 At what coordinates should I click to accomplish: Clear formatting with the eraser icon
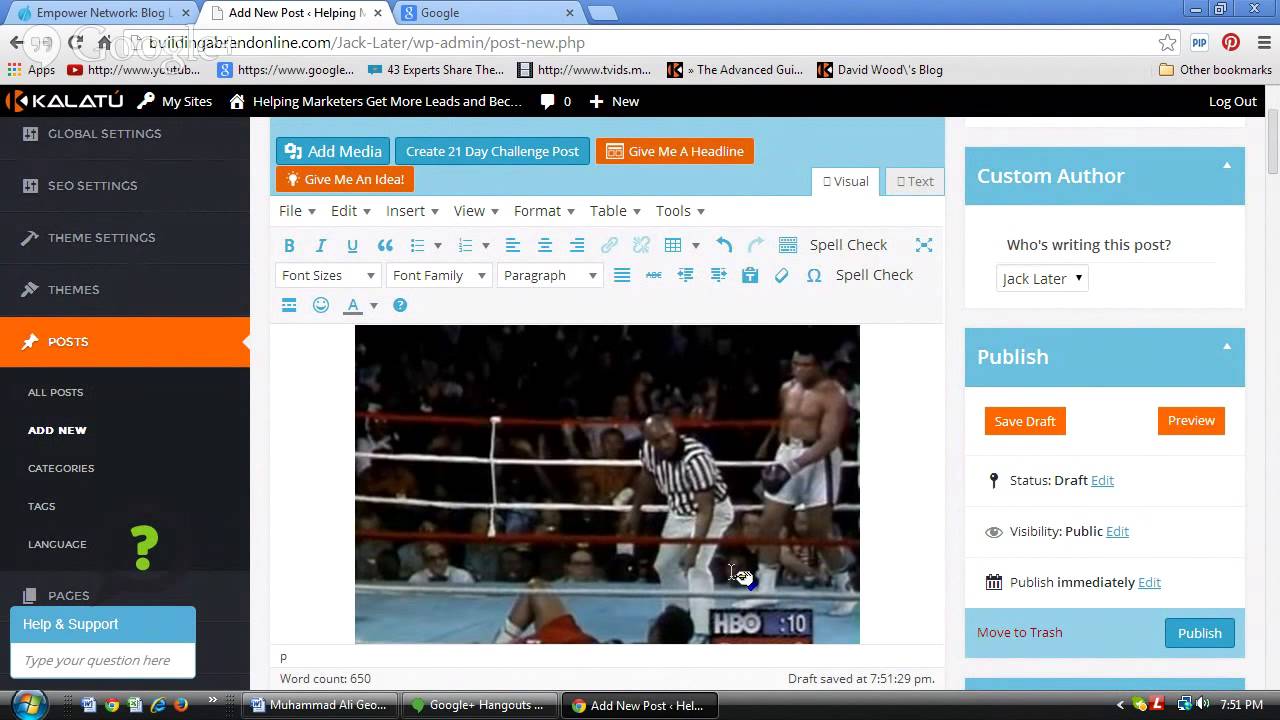click(782, 275)
